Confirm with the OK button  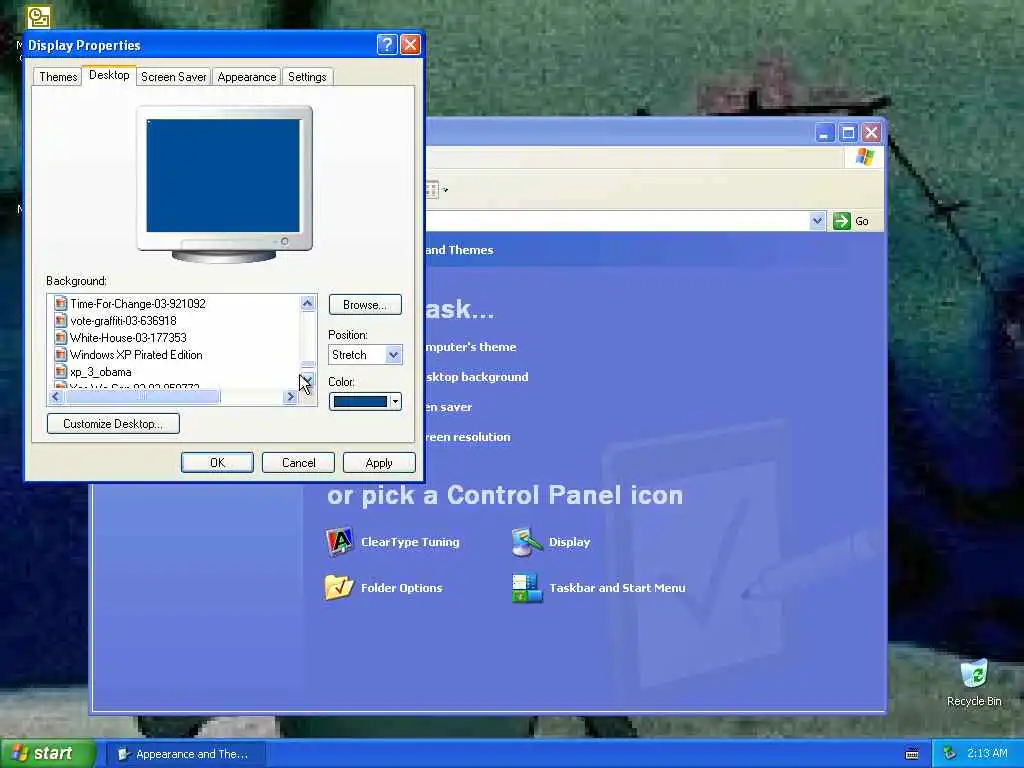tap(217, 462)
